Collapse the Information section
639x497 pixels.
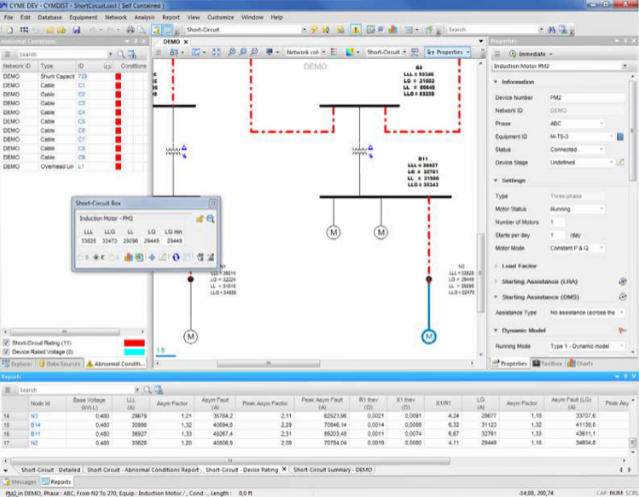[x=496, y=82]
